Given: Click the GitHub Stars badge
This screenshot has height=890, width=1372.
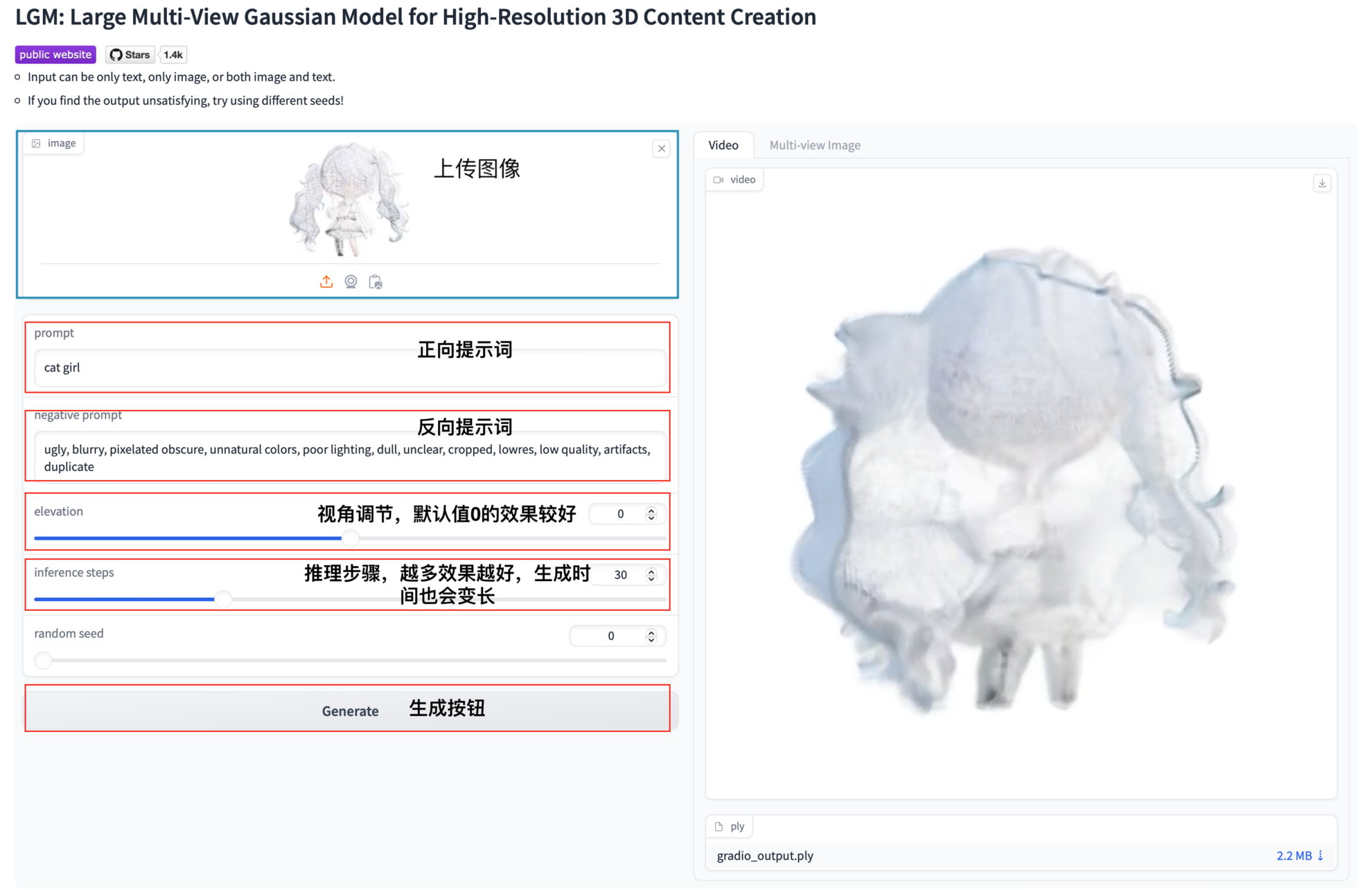Looking at the screenshot, I should point(130,55).
